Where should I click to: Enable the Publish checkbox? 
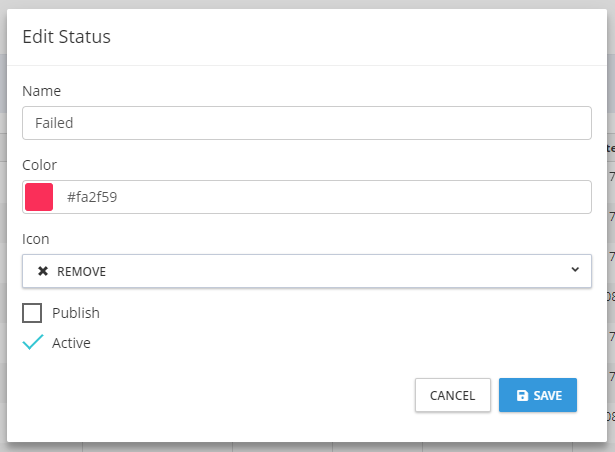point(33,313)
